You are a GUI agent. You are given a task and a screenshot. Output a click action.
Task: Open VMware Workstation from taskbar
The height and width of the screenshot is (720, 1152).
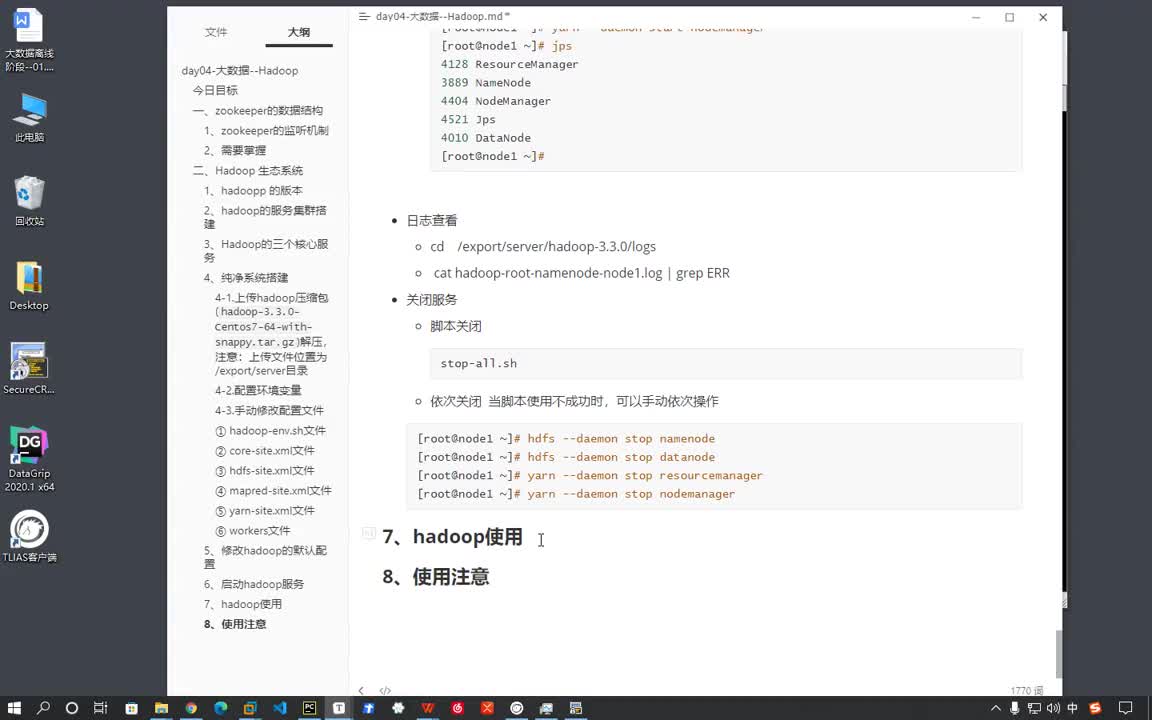click(x=250, y=708)
